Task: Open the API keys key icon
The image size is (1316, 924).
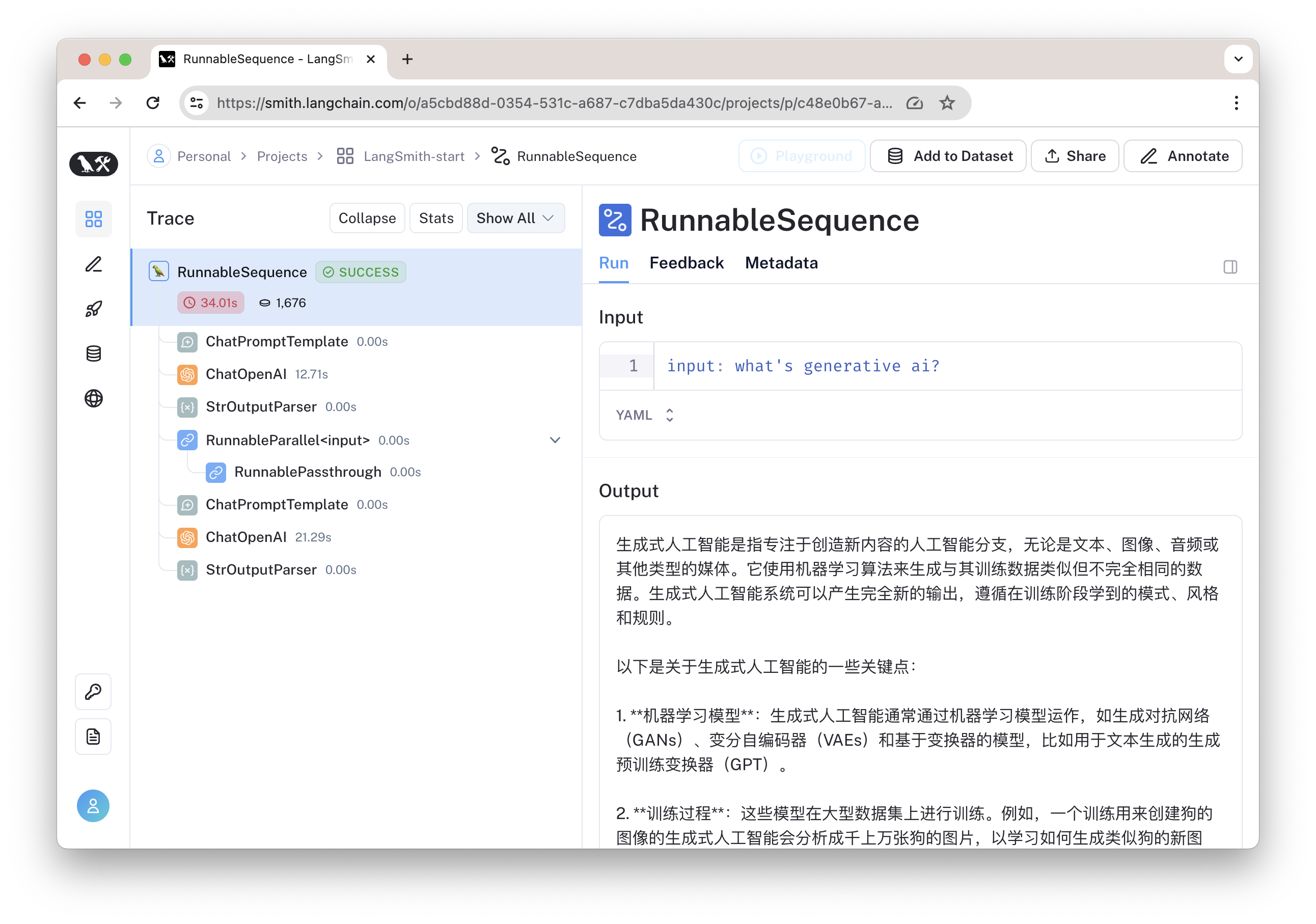Action: [x=93, y=692]
